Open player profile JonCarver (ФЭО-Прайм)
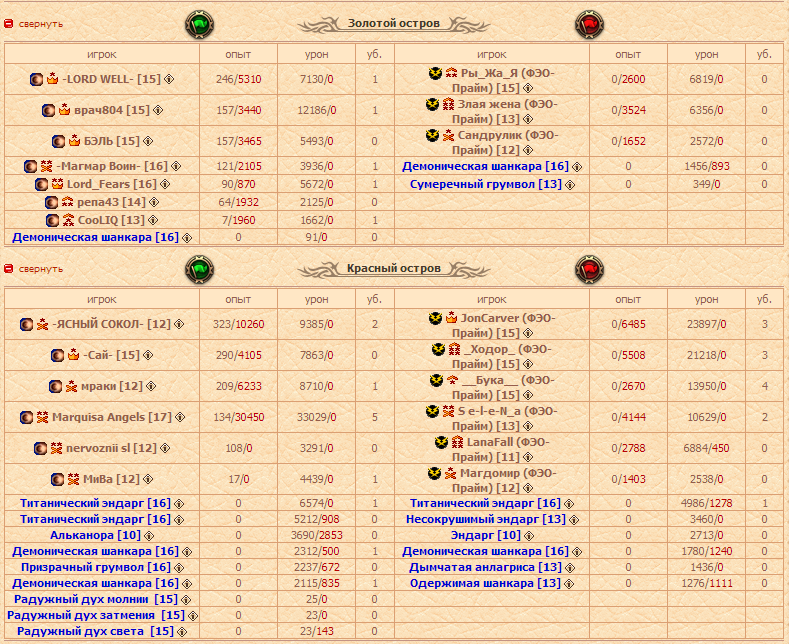The height and width of the screenshot is (644, 789). pyautogui.click(x=503, y=326)
